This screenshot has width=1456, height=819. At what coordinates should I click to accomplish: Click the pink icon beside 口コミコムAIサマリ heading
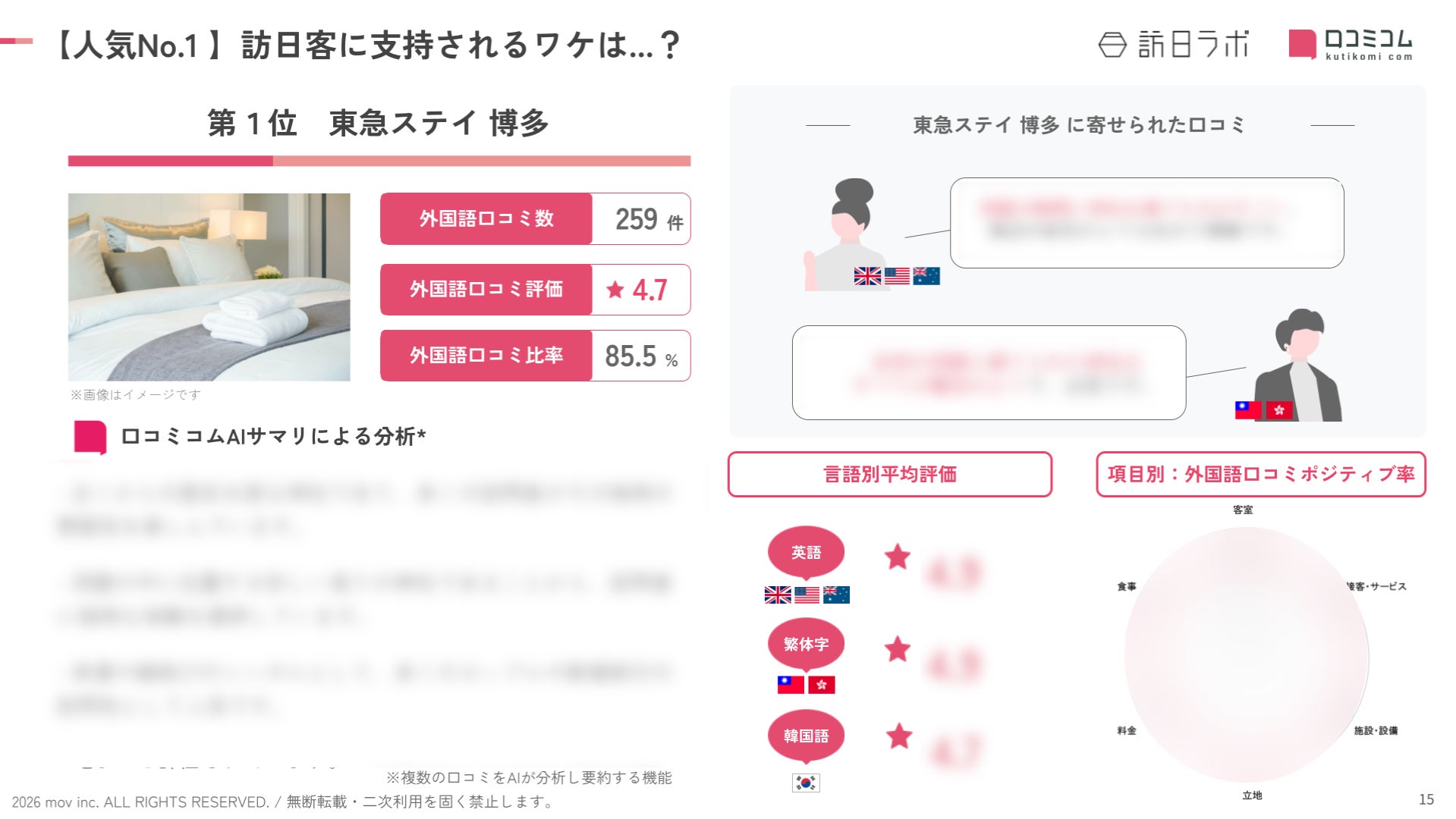coord(90,438)
